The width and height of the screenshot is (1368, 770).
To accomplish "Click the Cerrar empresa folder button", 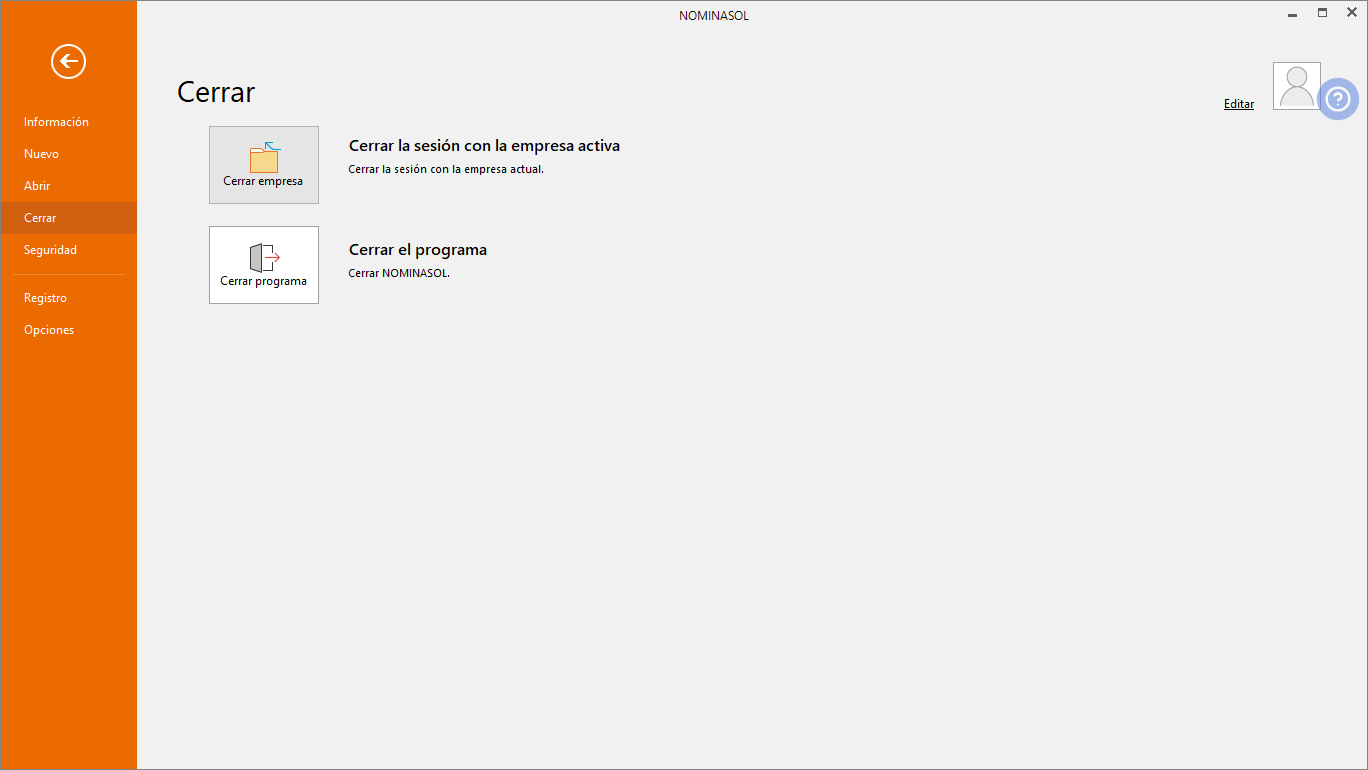I will coord(264,165).
